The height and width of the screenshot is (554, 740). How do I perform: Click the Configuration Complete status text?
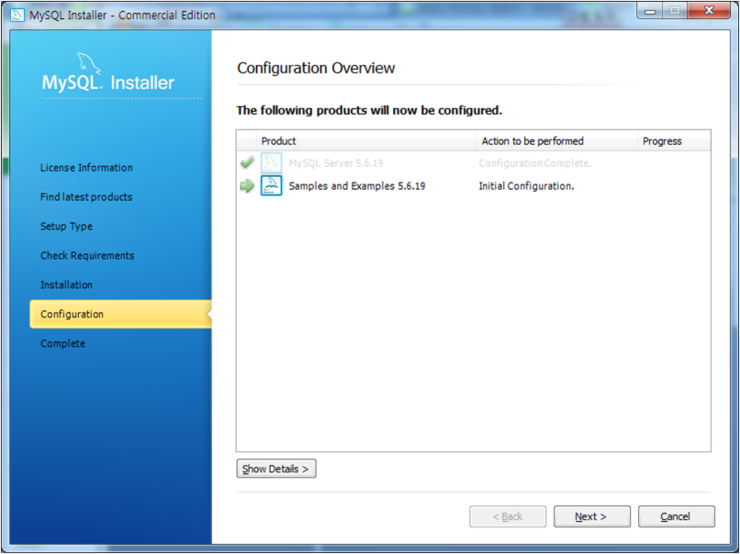click(x=535, y=163)
